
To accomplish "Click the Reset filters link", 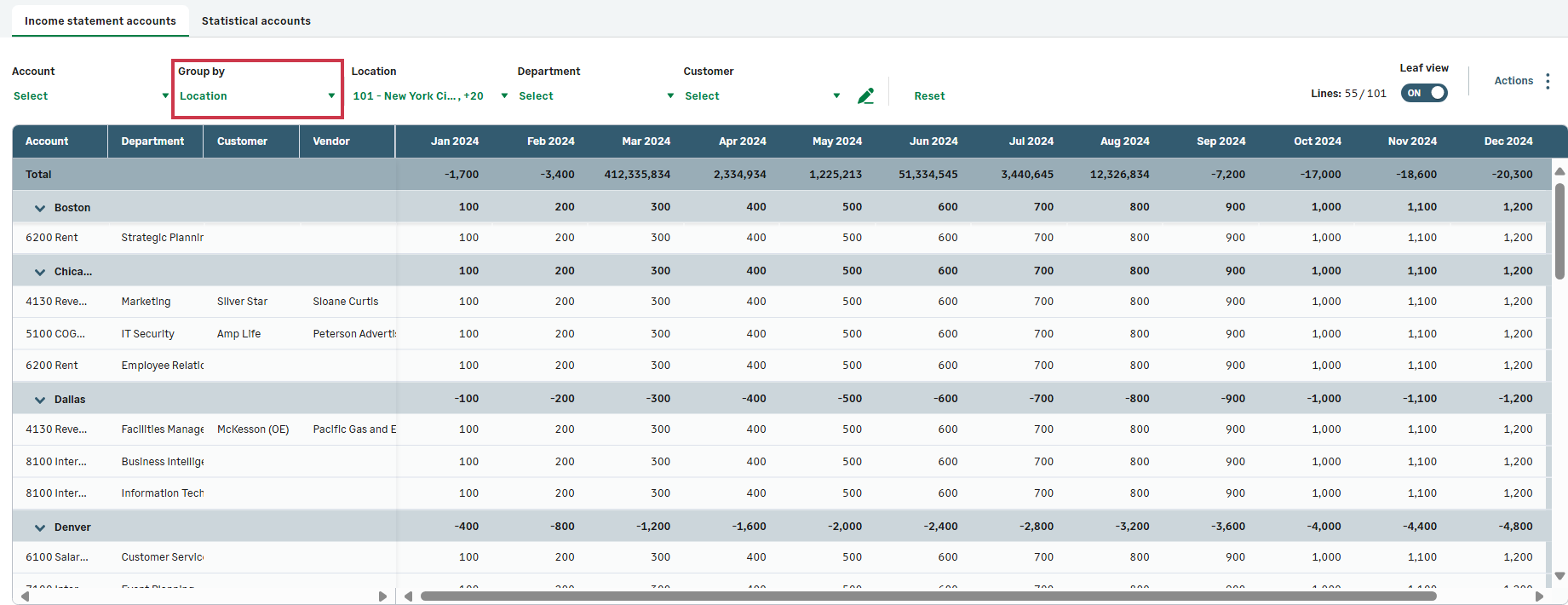I will (929, 96).
